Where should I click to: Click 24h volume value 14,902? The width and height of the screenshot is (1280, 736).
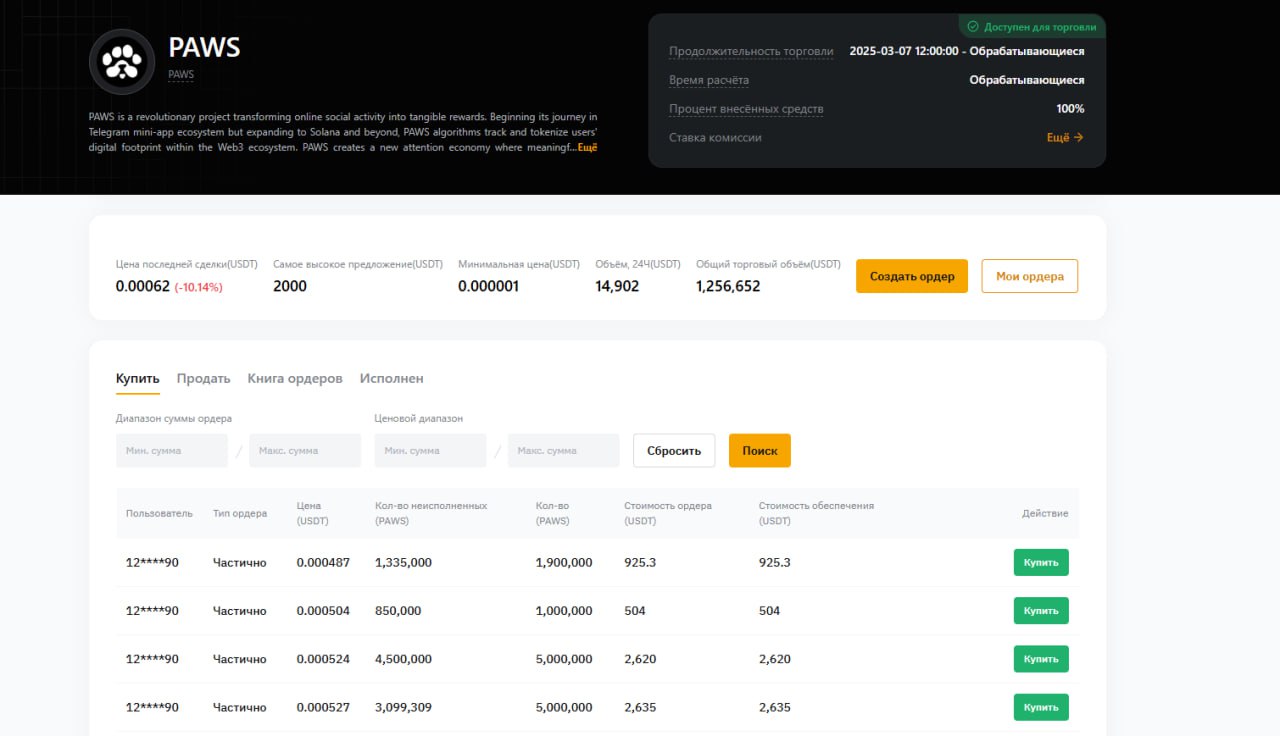pos(617,286)
